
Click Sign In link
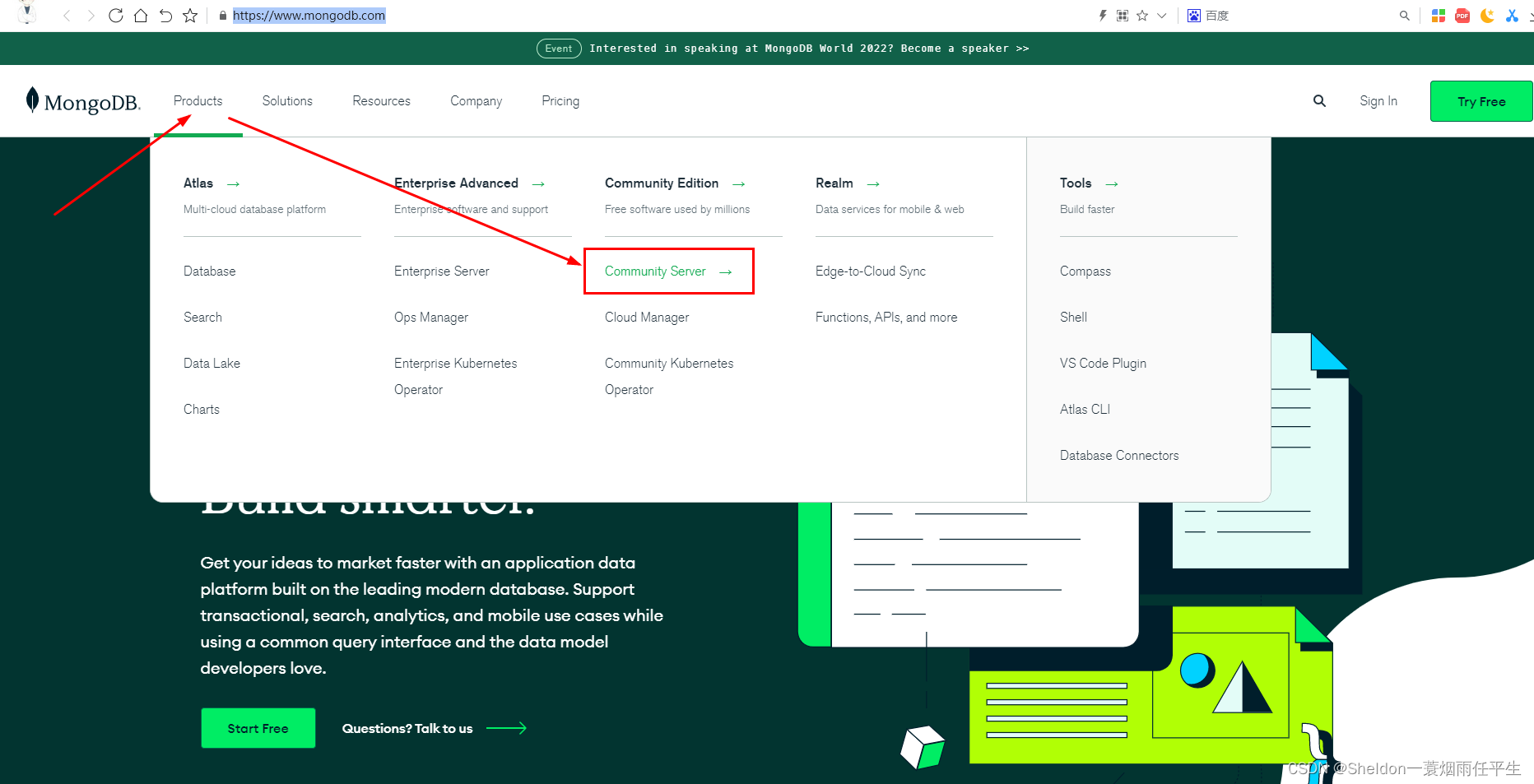(1378, 101)
